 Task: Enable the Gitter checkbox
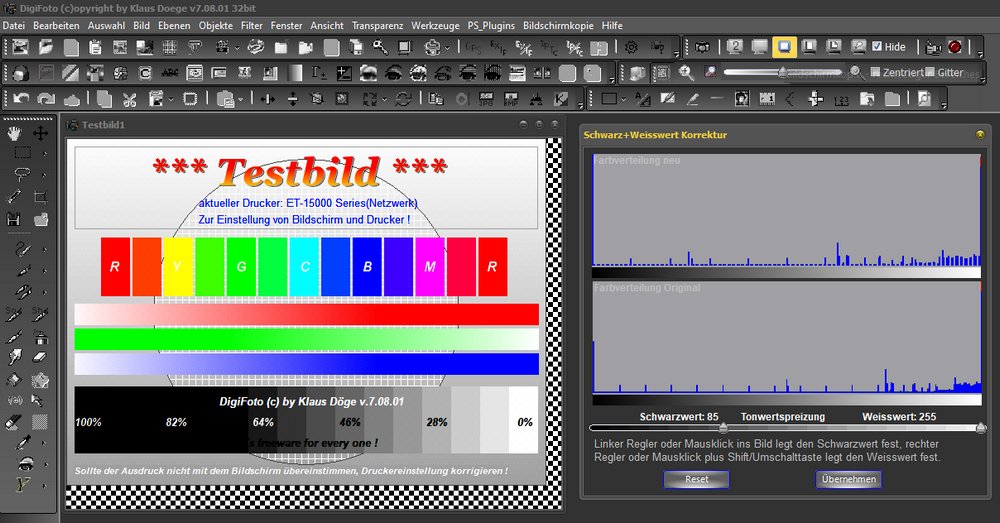tap(930, 73)
